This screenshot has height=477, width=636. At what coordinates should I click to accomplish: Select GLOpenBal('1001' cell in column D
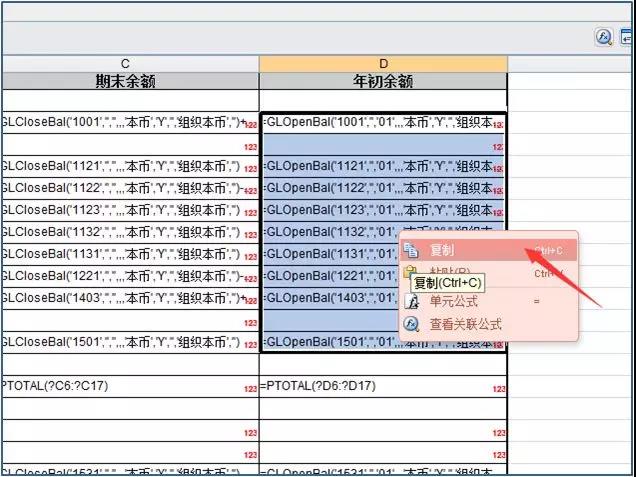pyautogui.click(x=383, y=122)
